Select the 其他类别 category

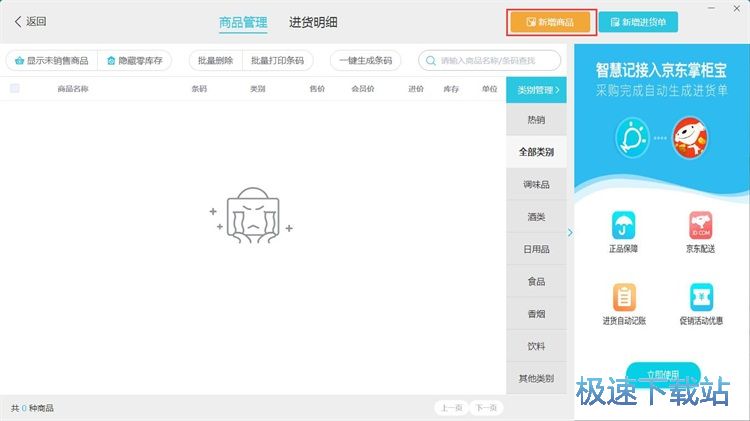pyautogui.click(x=537, y=378)
